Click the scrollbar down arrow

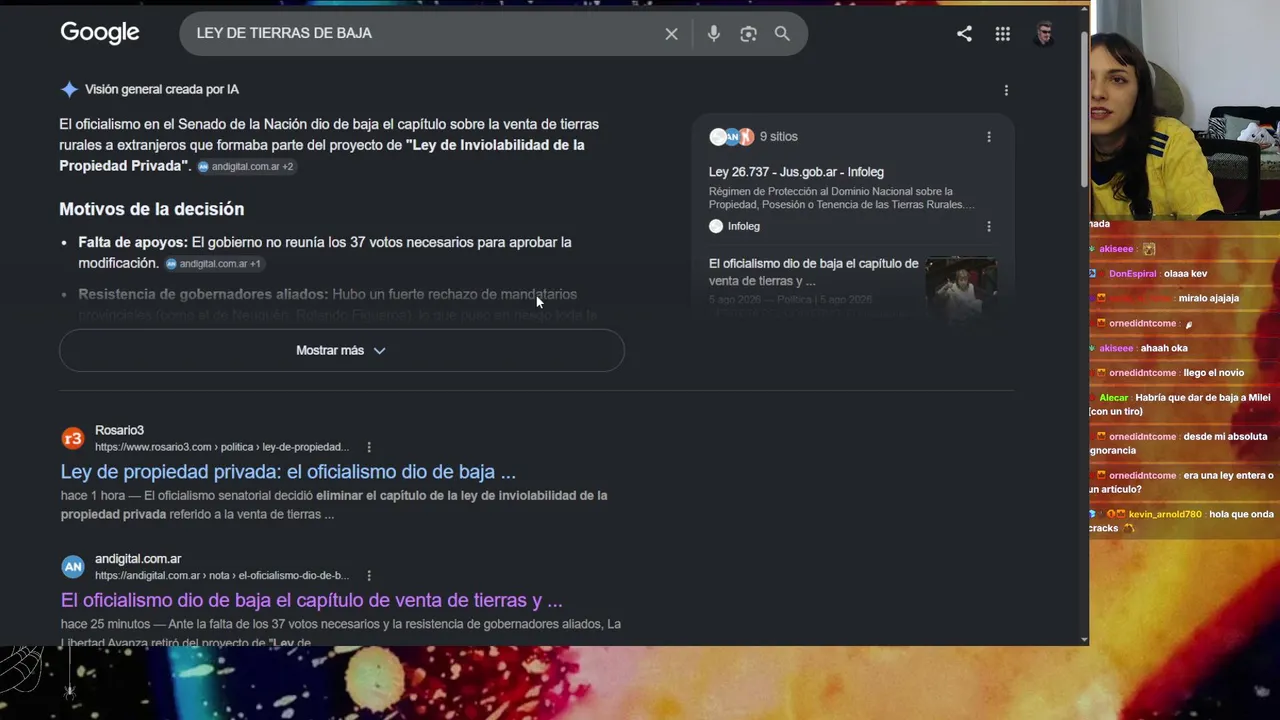coord(1084,640)
